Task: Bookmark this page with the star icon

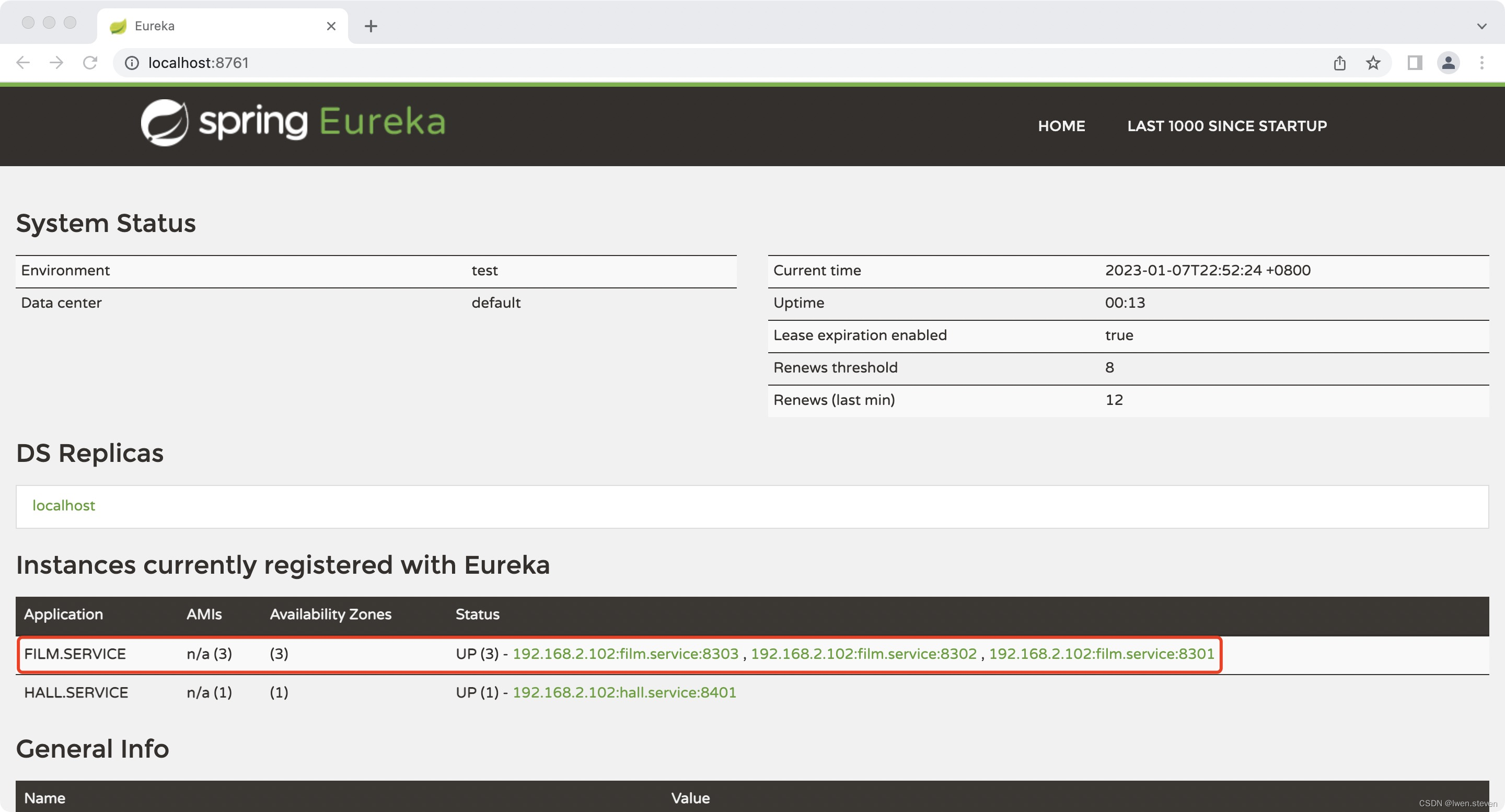Action: 1373,63
